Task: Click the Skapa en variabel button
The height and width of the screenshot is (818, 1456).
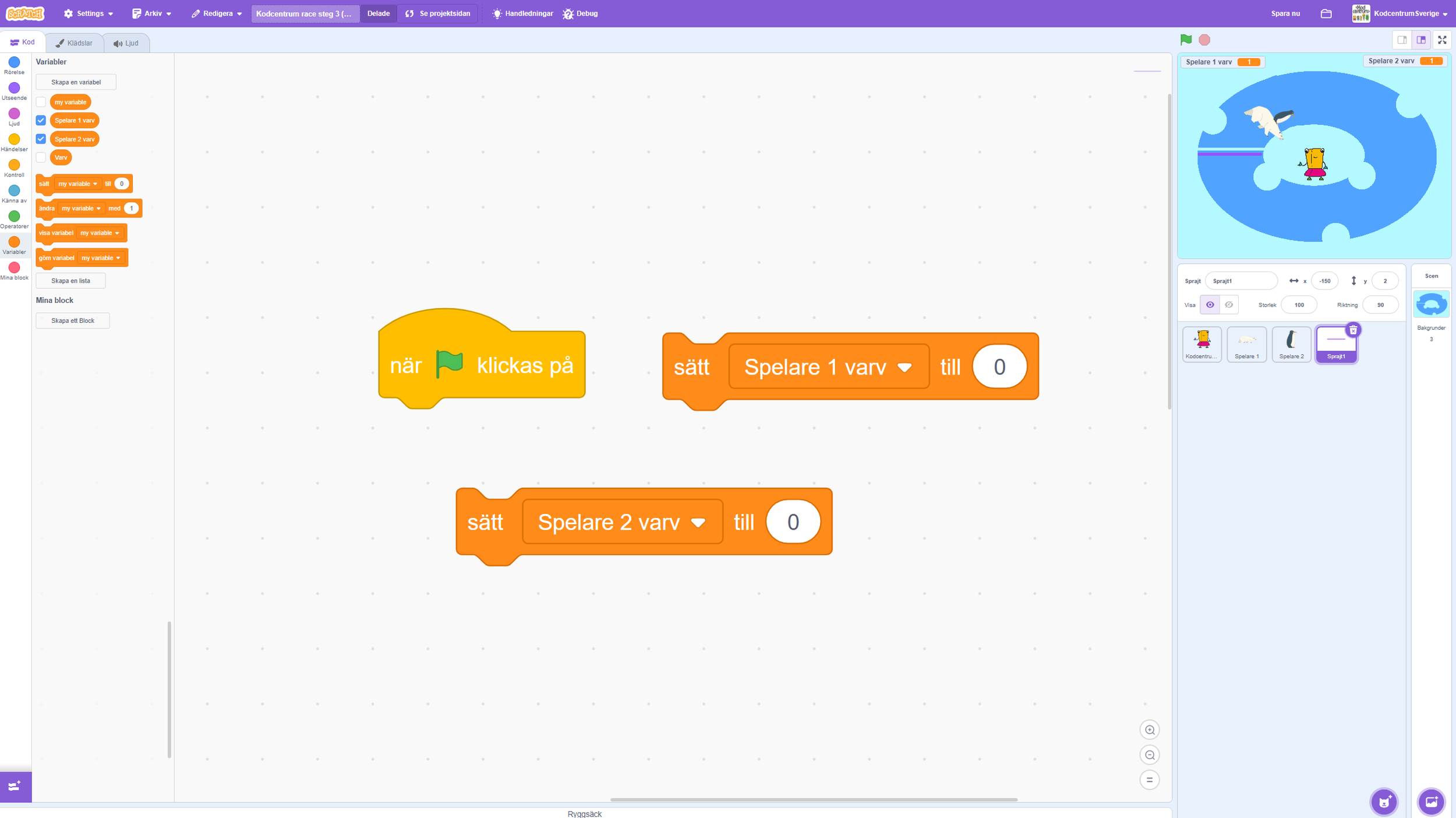Action: [76, 82]
